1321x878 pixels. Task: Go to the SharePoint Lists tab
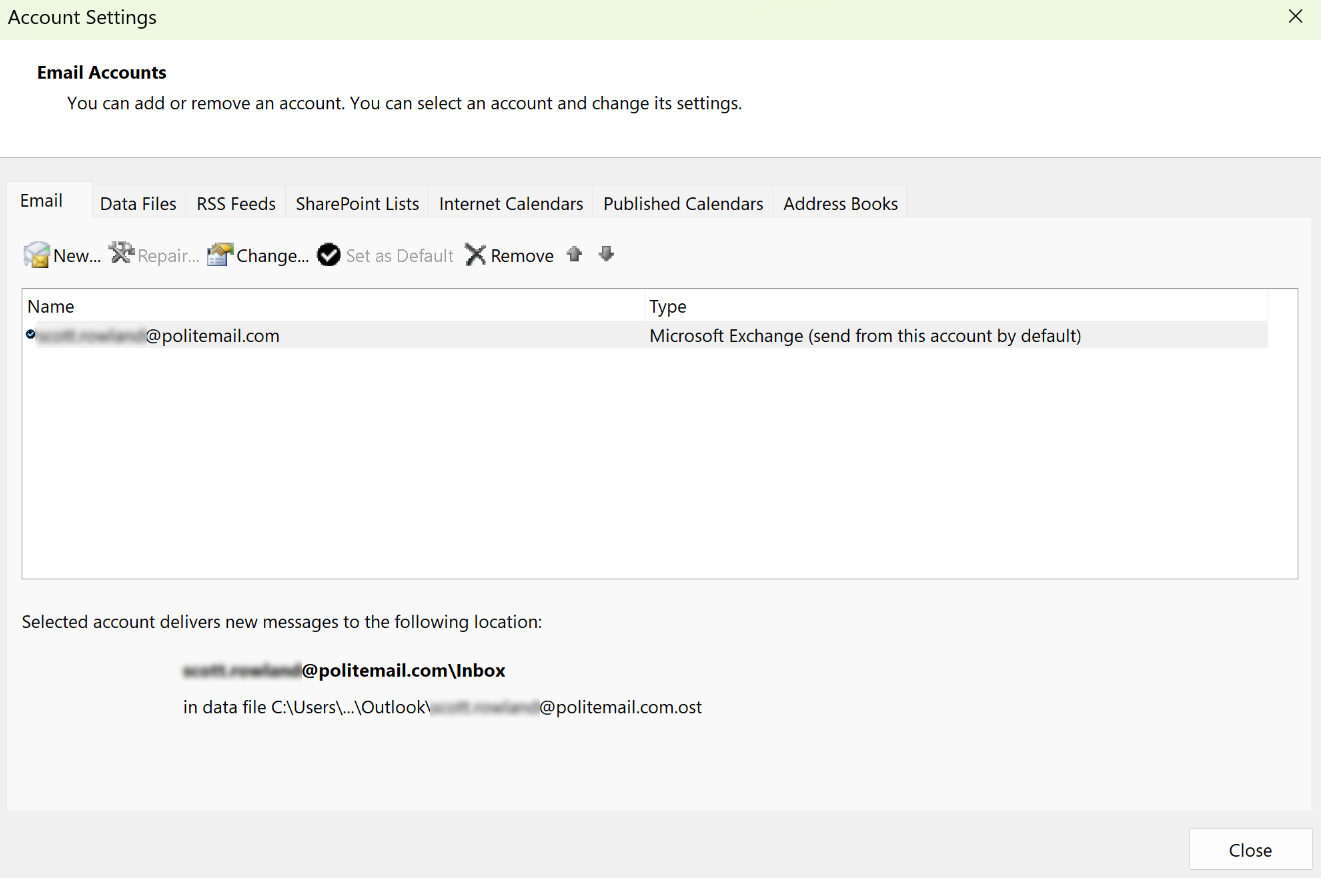(x=357, y=204)
